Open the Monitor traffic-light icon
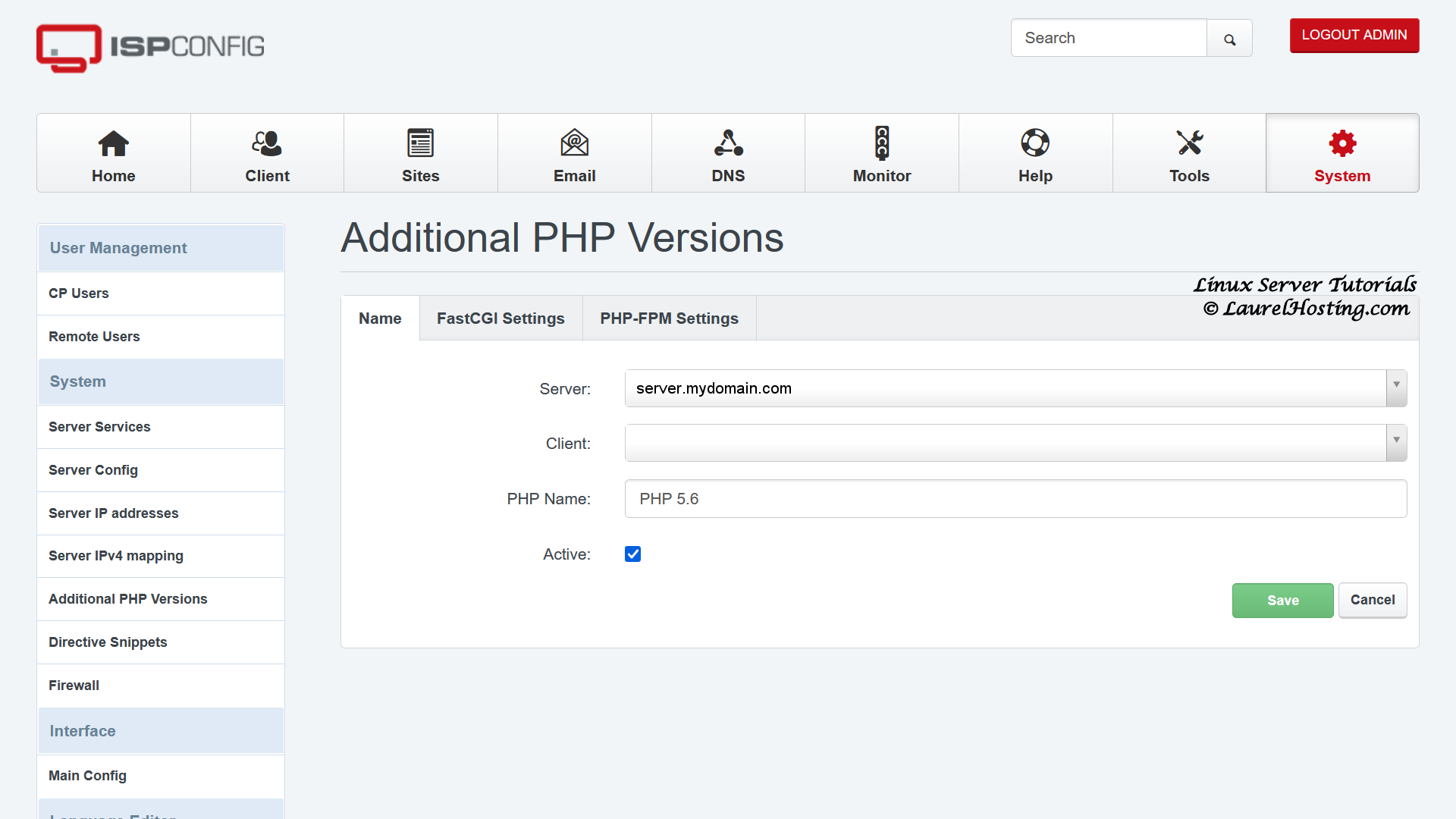The image size is (1456, 819). click(882, 143)
